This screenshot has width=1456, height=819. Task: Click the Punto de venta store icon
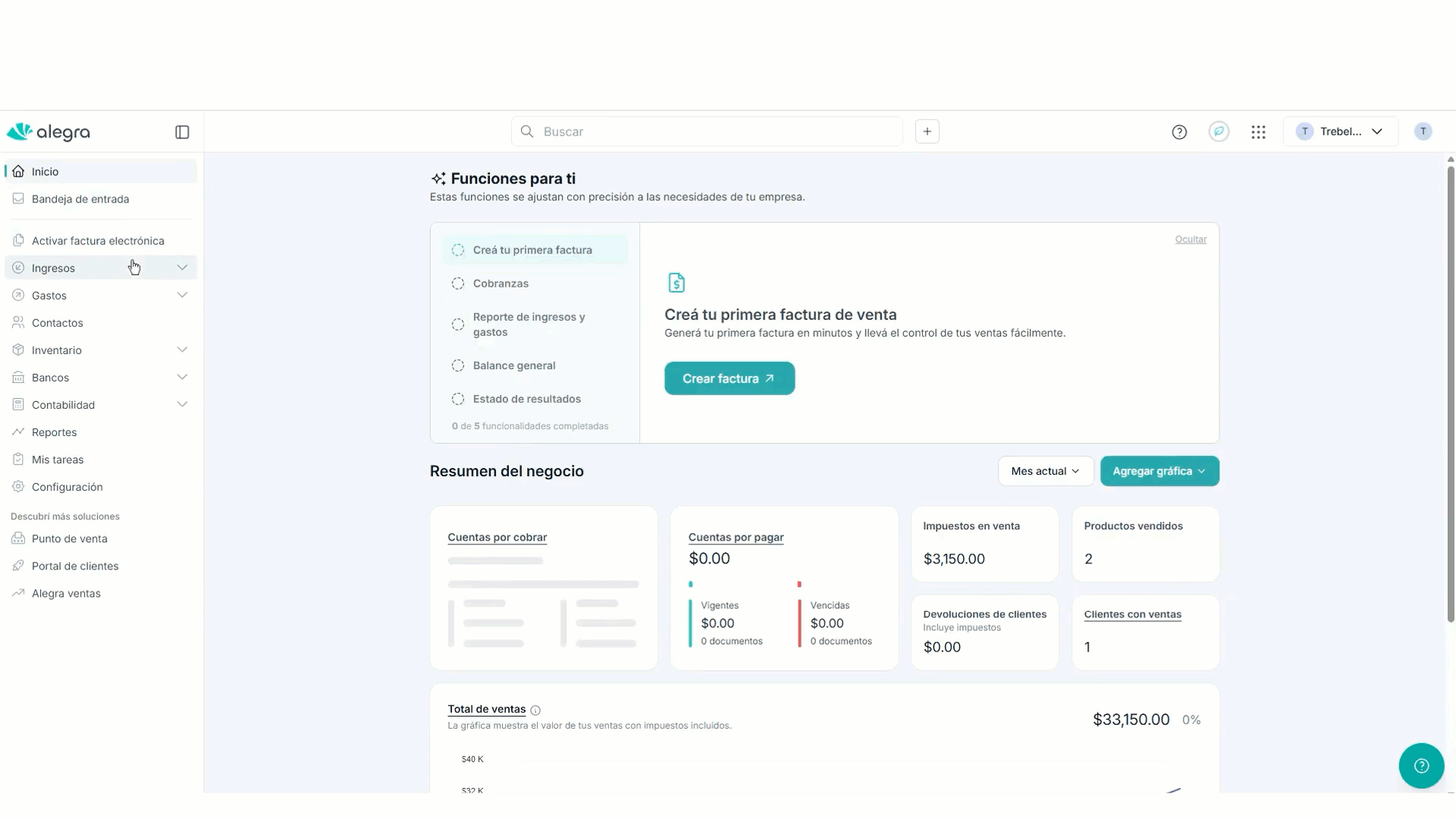18,538
